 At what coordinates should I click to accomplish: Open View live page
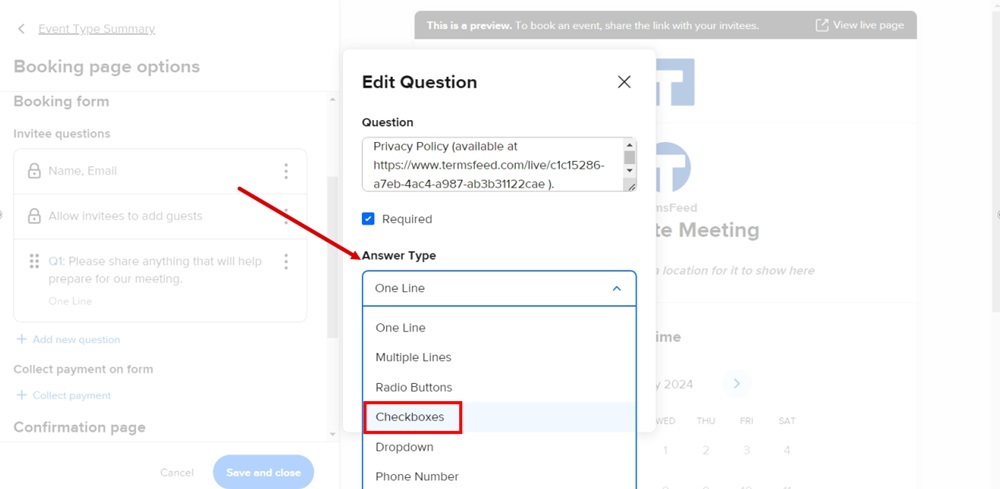(860, 25)
